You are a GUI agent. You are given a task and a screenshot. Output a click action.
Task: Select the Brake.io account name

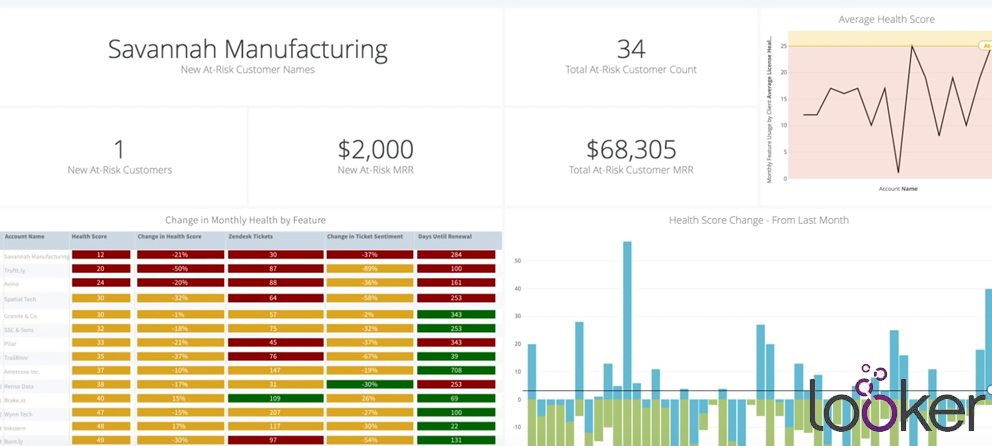(15, 398)
